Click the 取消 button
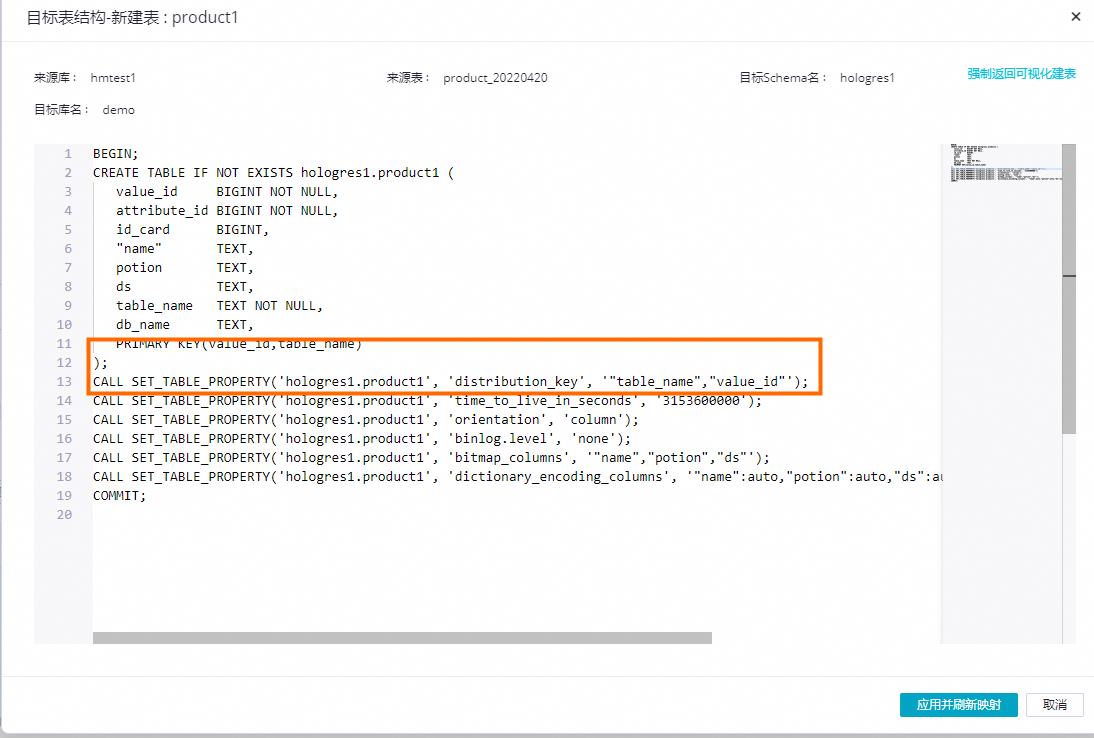 [x=1054, y=705]
